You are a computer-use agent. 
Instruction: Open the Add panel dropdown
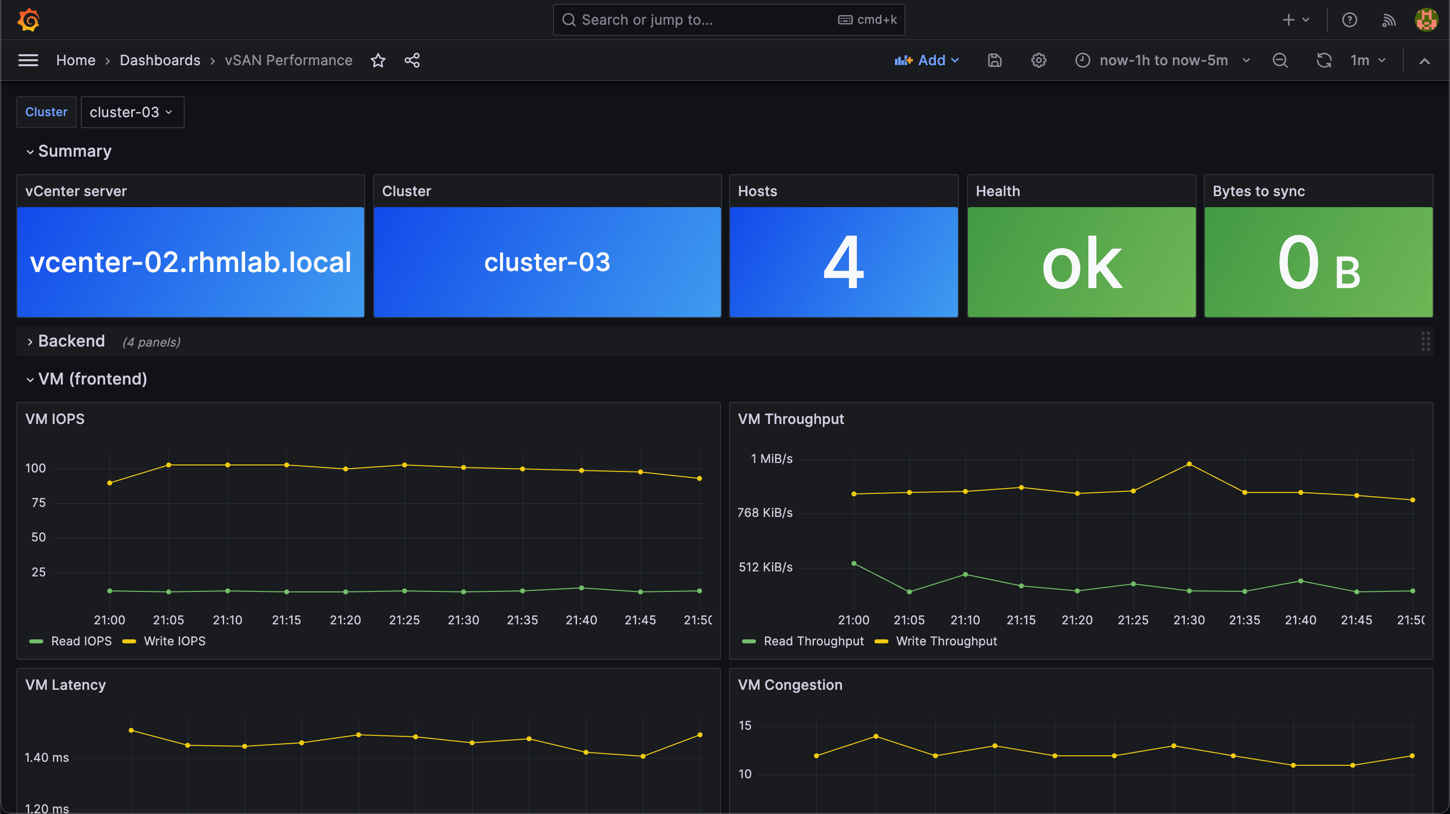tap(927, 61)
